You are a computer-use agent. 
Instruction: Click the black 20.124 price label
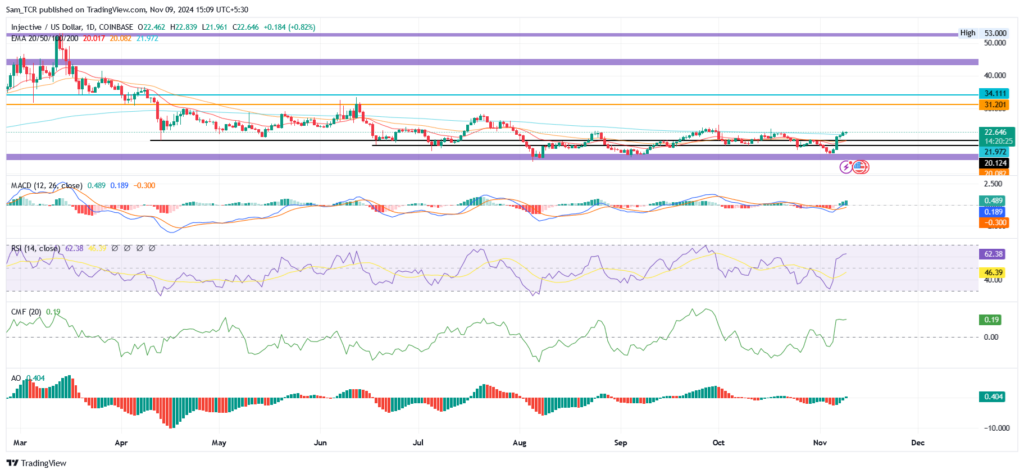tap(994, 163)
